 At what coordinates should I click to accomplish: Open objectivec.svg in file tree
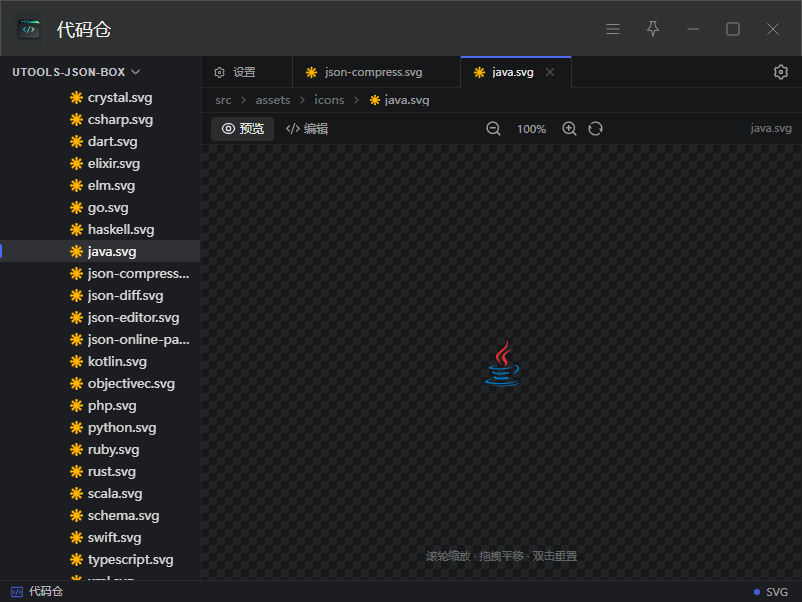(x=100, y=384)
